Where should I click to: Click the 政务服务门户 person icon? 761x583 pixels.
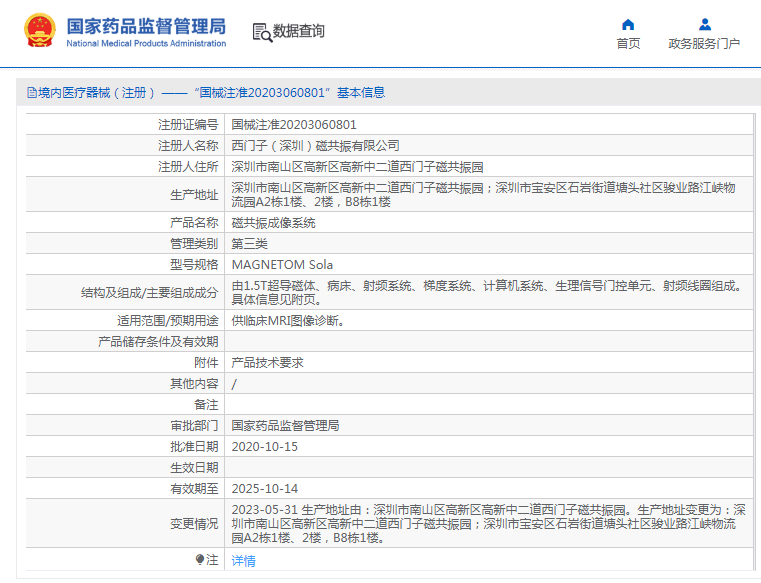point(705,24)
